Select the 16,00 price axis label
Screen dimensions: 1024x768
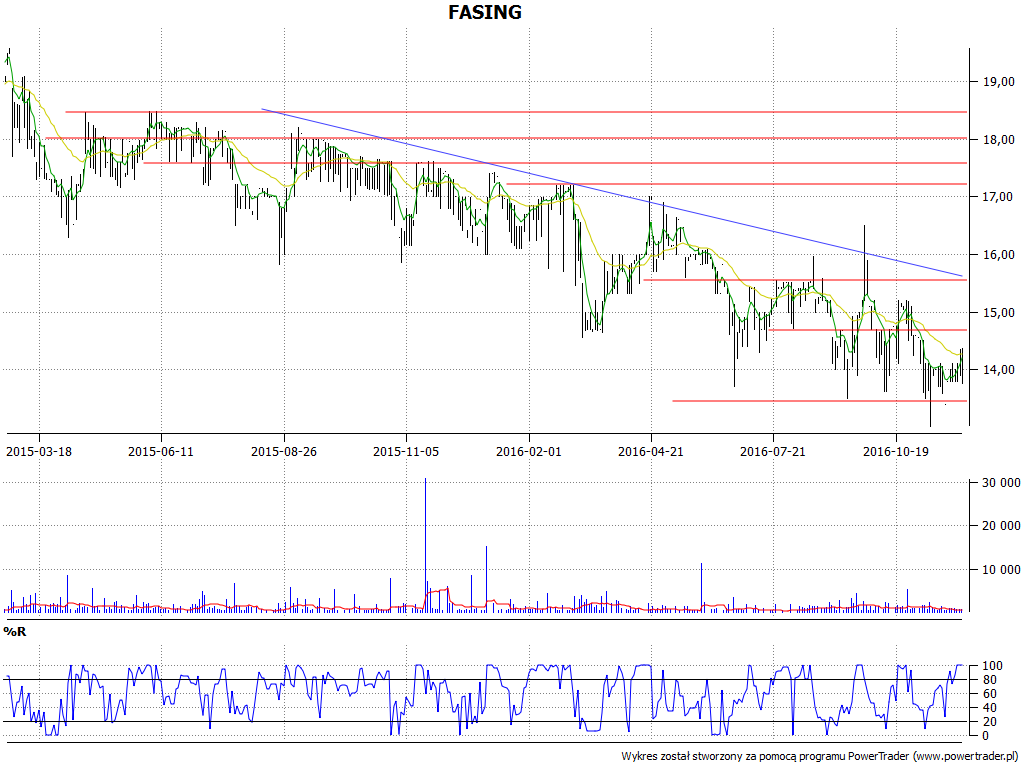(x=999, y=255)
